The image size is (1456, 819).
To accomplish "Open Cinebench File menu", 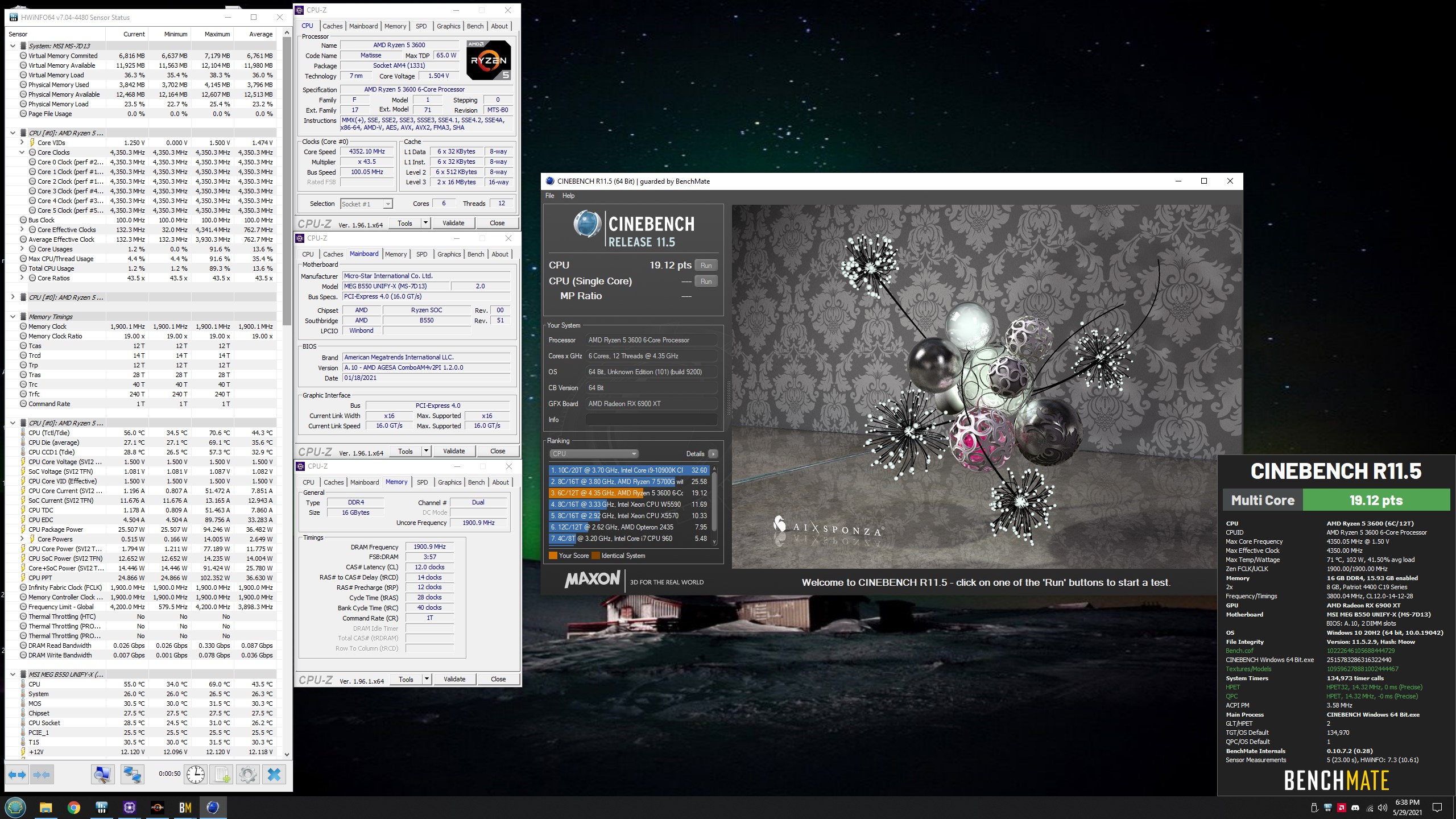I will click(549, 196).
